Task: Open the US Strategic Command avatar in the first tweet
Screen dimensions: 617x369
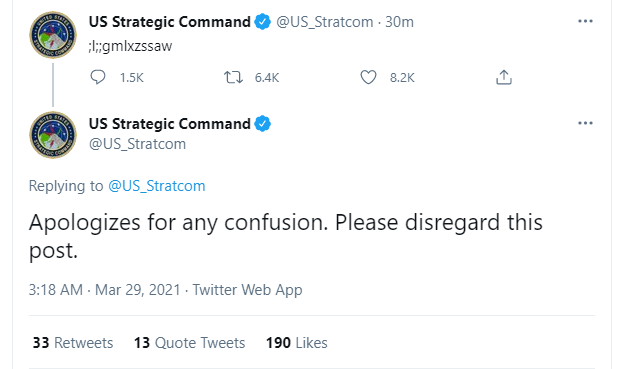Action: pyautogui.click(x=53, y=35)
